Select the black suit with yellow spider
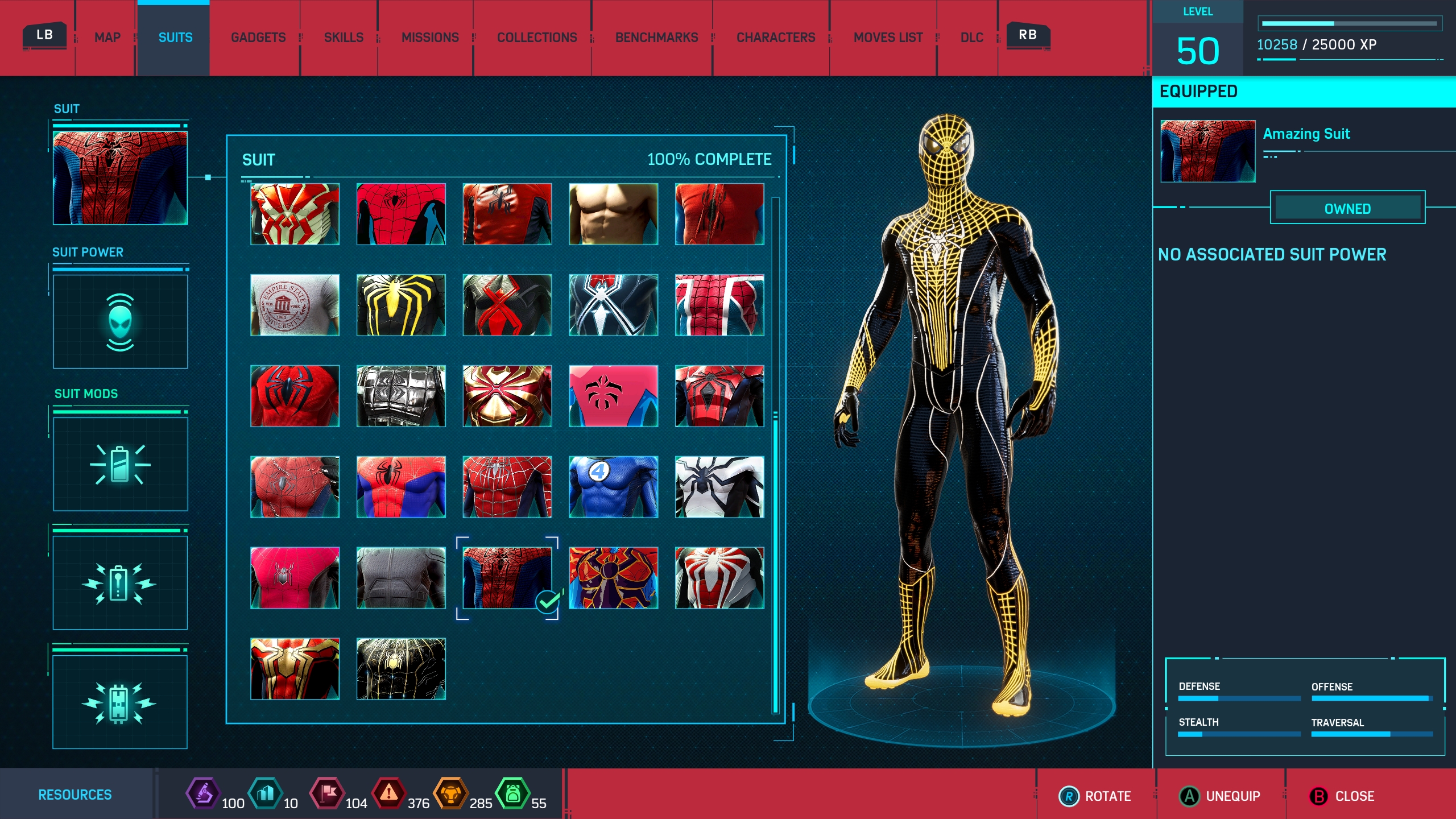The image size is (1456, 819). click(401, 305)
